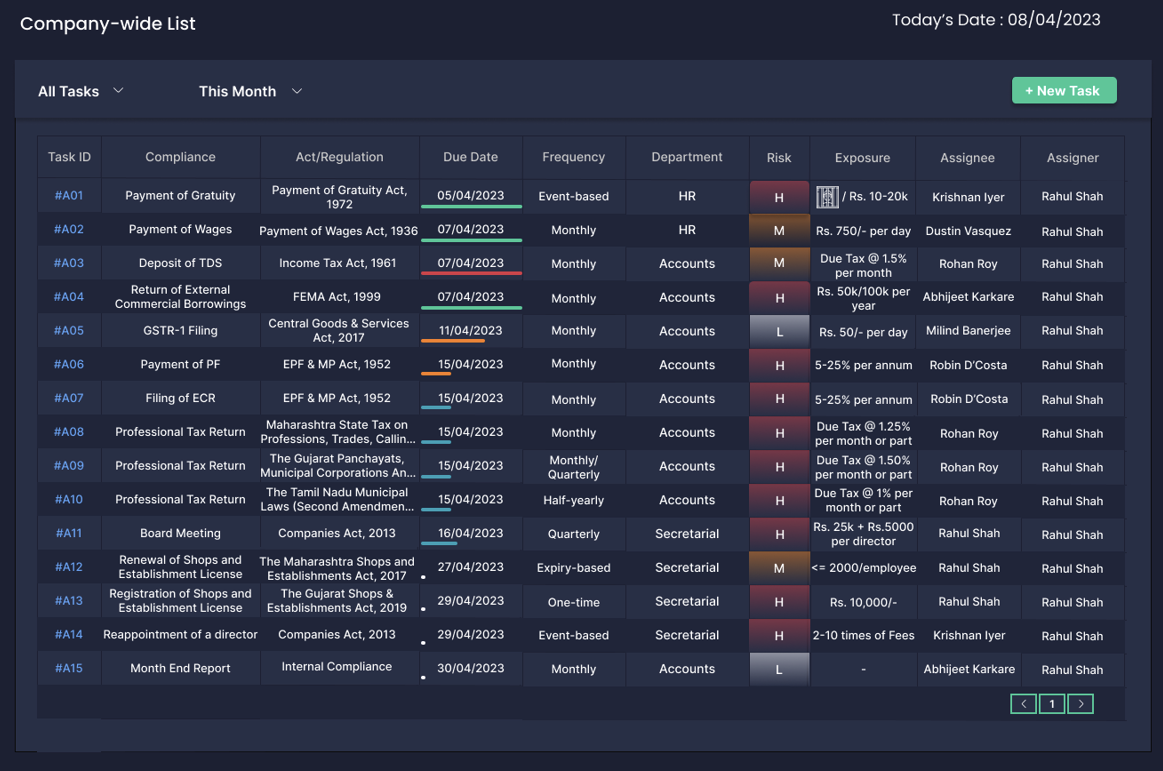This screenshot has height=771, width=1163.
Task: Click the jail icon in #A01 Exposure cell
Action: coord(827,197)
